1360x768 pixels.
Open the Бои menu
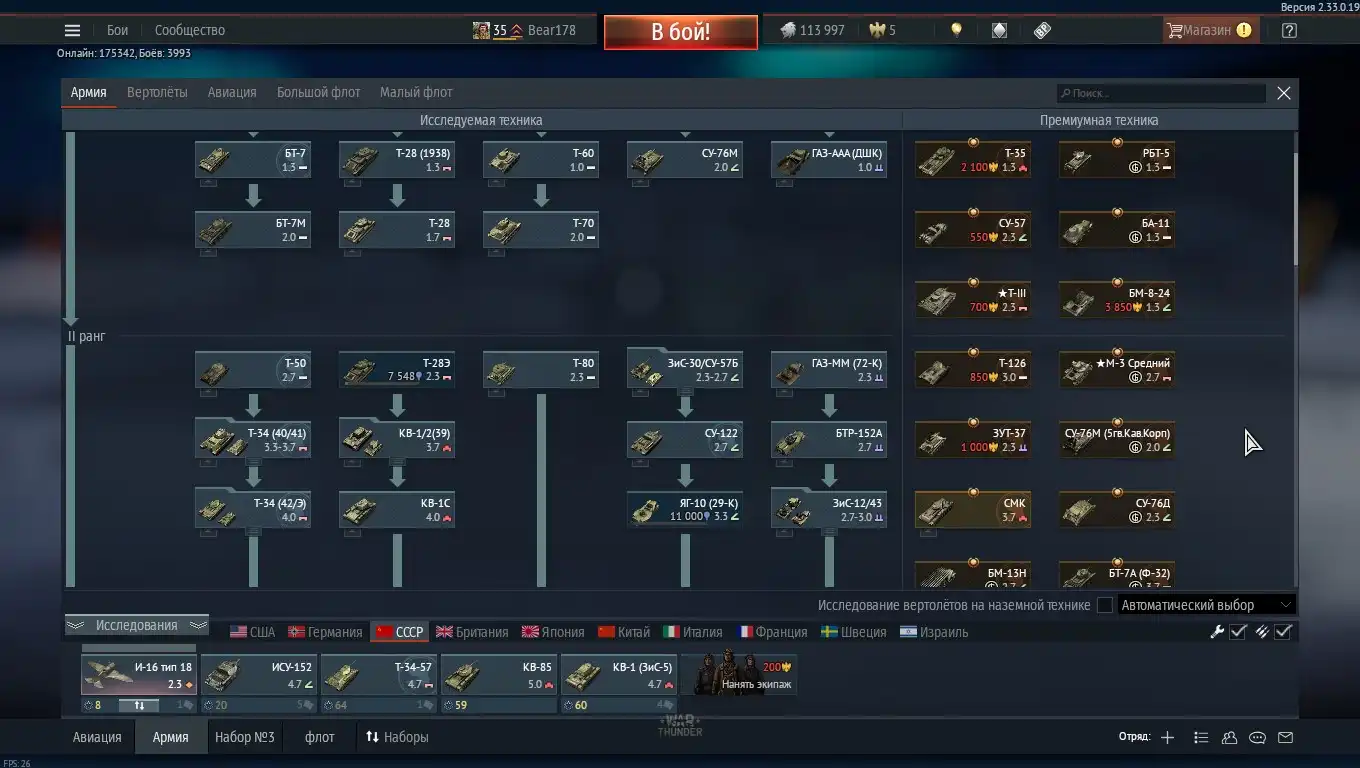[117, 30]
